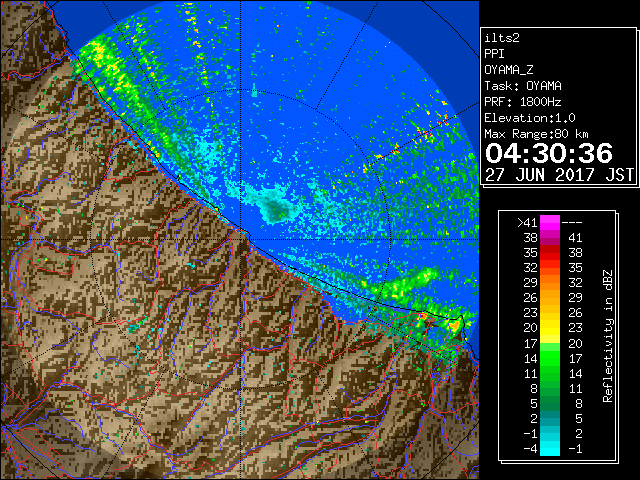Viewport: 640px width, 480px height.
Task: Click the 'Max Range:80 km' text
Action: point(536,134)
